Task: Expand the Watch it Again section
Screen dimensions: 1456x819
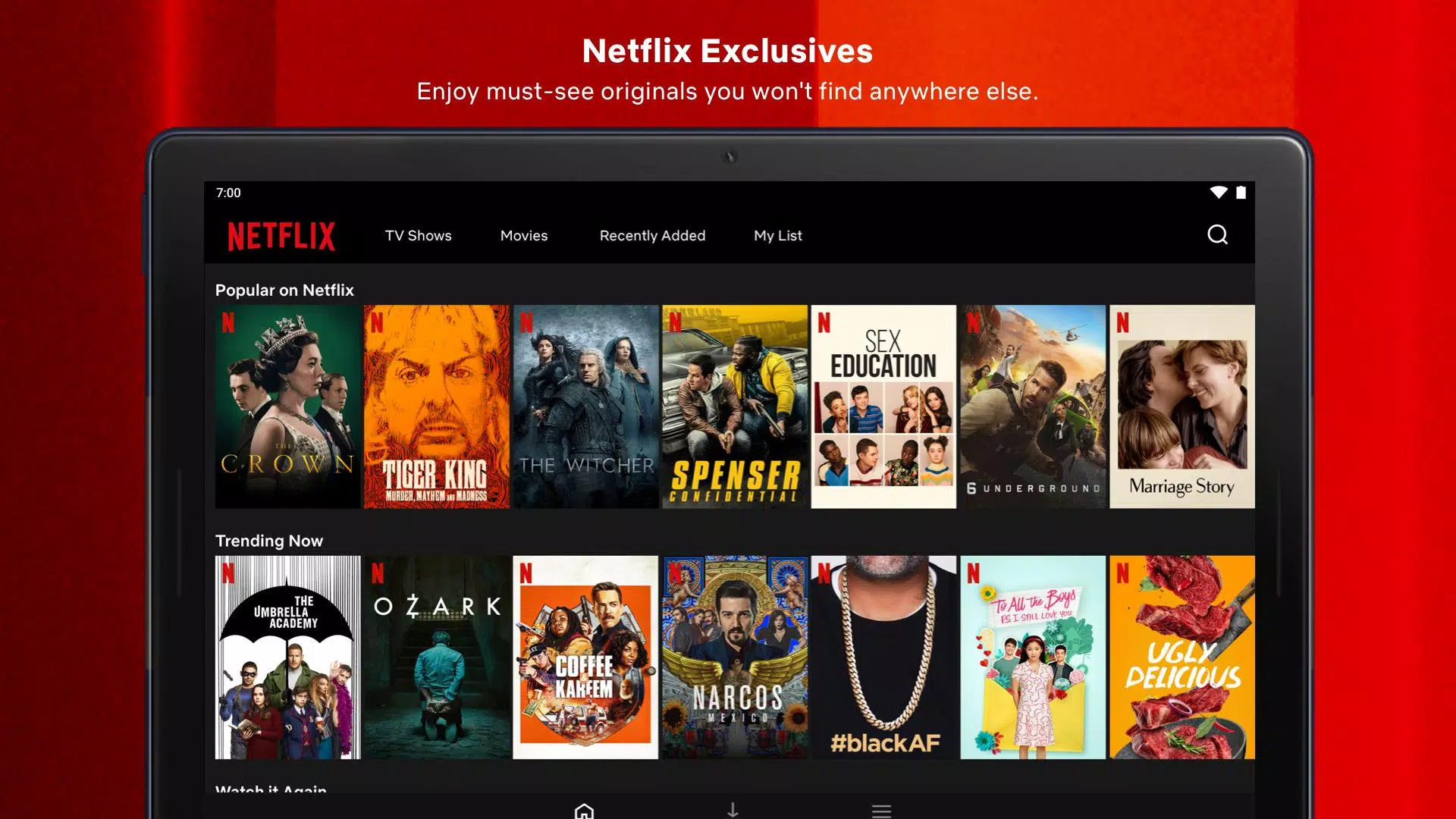Action: click(271, 788)
